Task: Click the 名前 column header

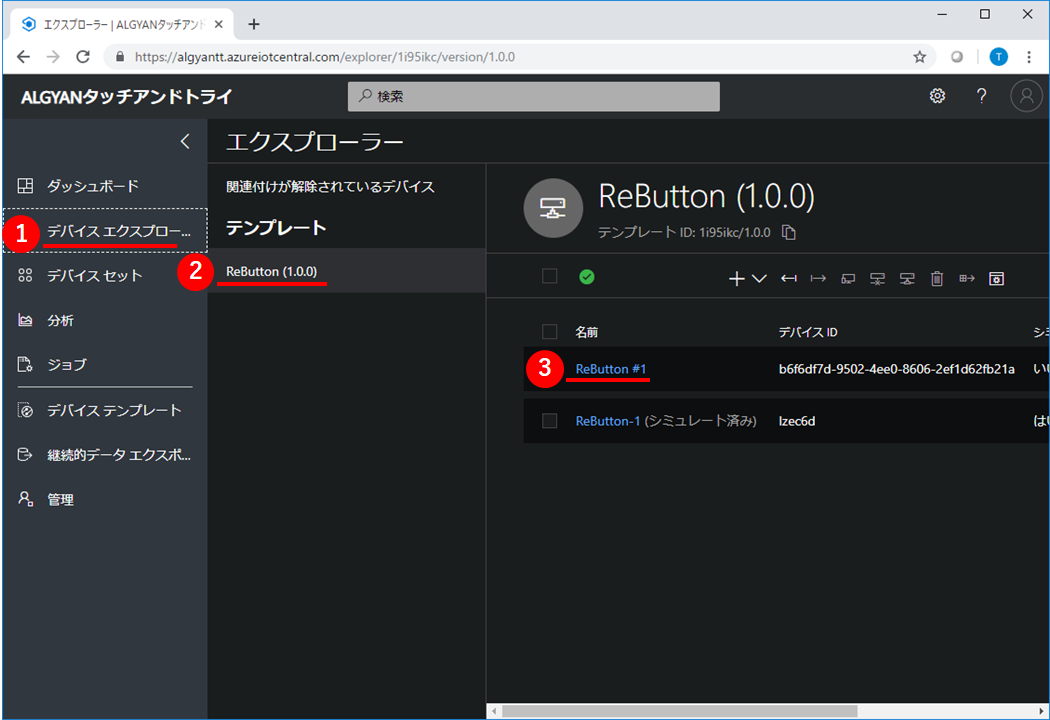Action: [587, 332]
